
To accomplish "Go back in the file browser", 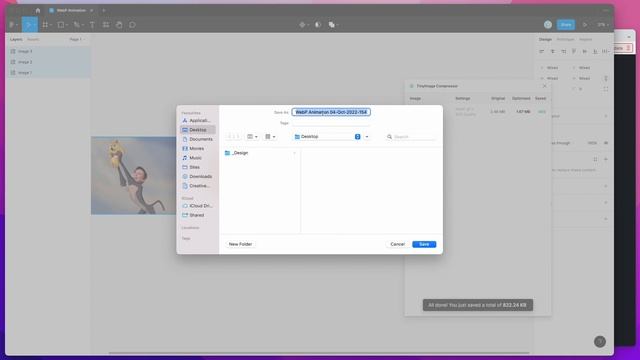I will [229, 137].
